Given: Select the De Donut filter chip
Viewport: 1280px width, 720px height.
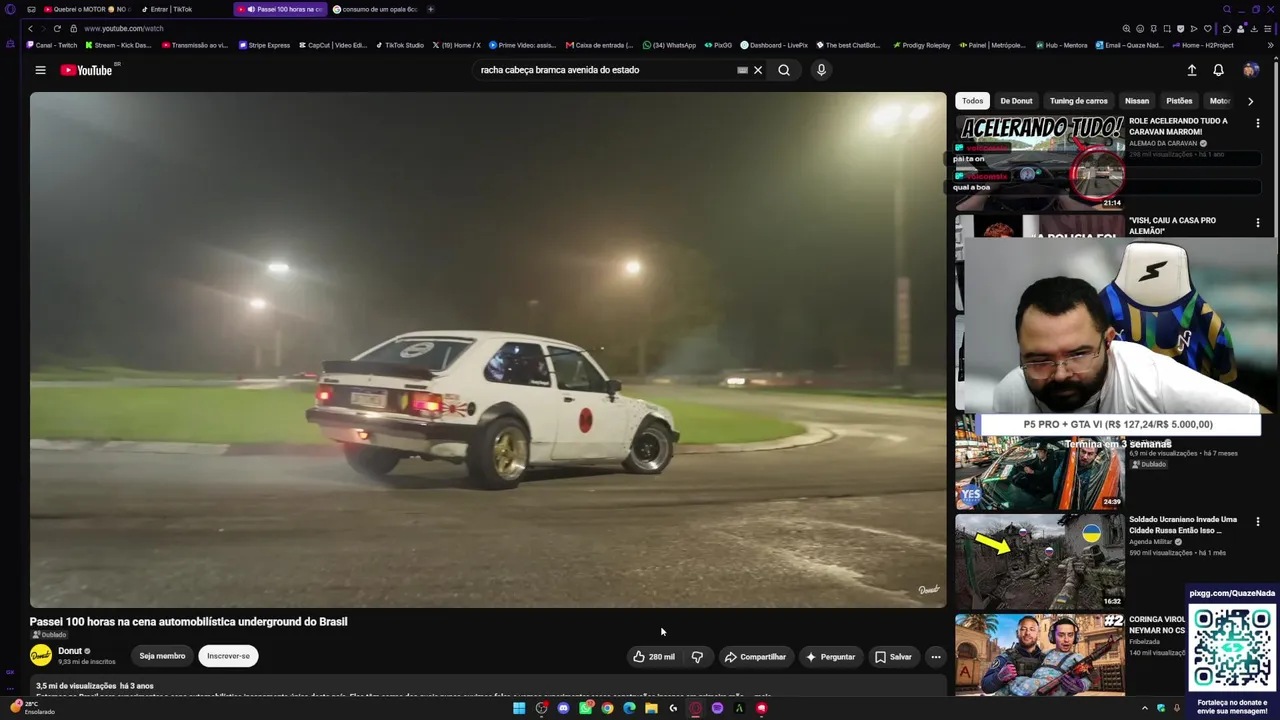Looking at the screenshot, I should coord(1016,101).
